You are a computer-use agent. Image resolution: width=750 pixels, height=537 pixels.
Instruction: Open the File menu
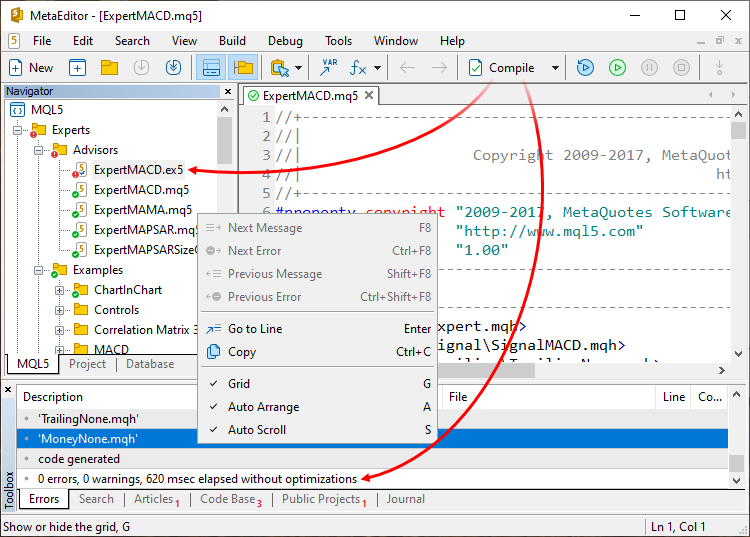42,41
